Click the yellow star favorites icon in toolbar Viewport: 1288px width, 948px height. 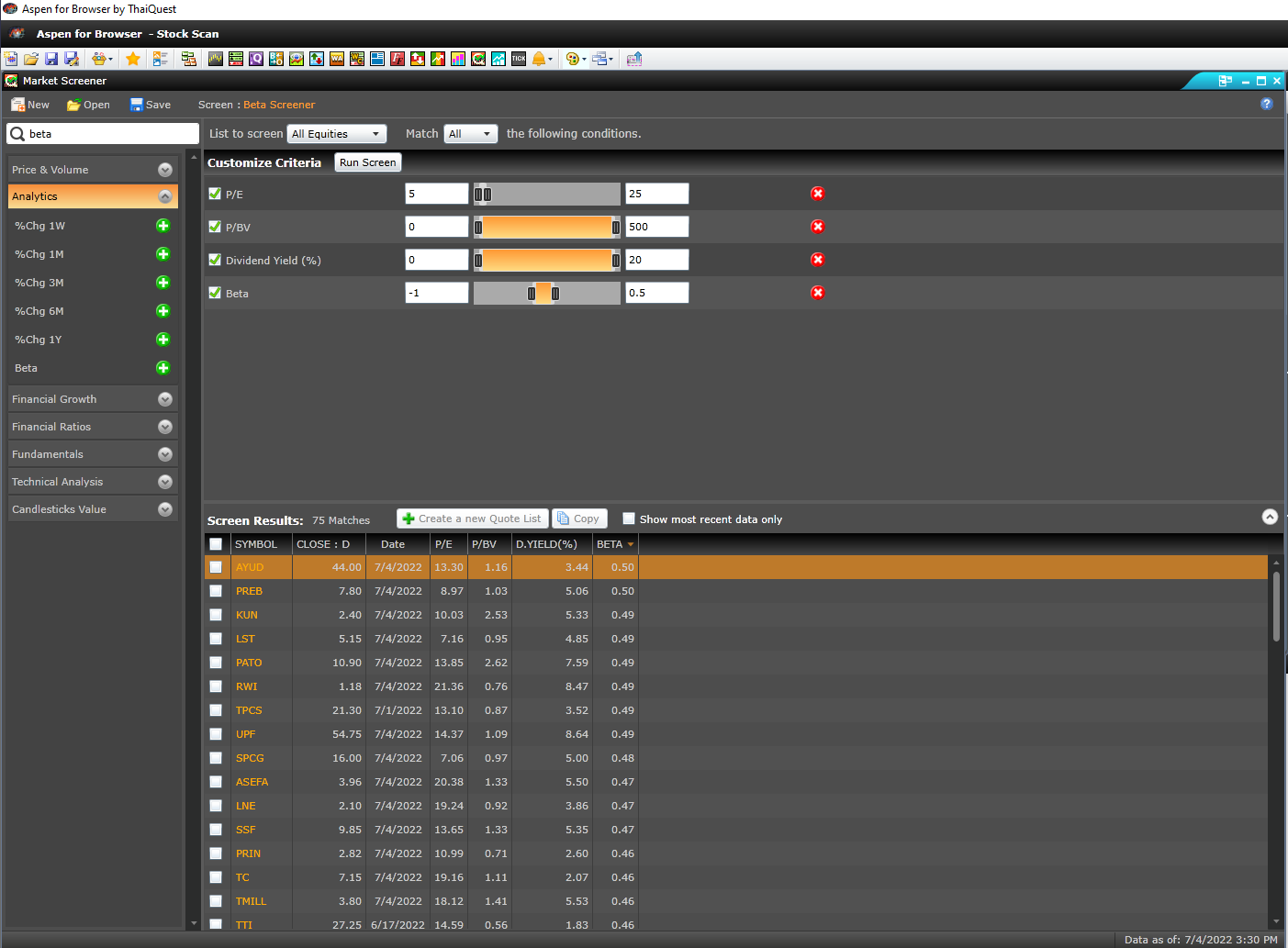tap(133, 59)
